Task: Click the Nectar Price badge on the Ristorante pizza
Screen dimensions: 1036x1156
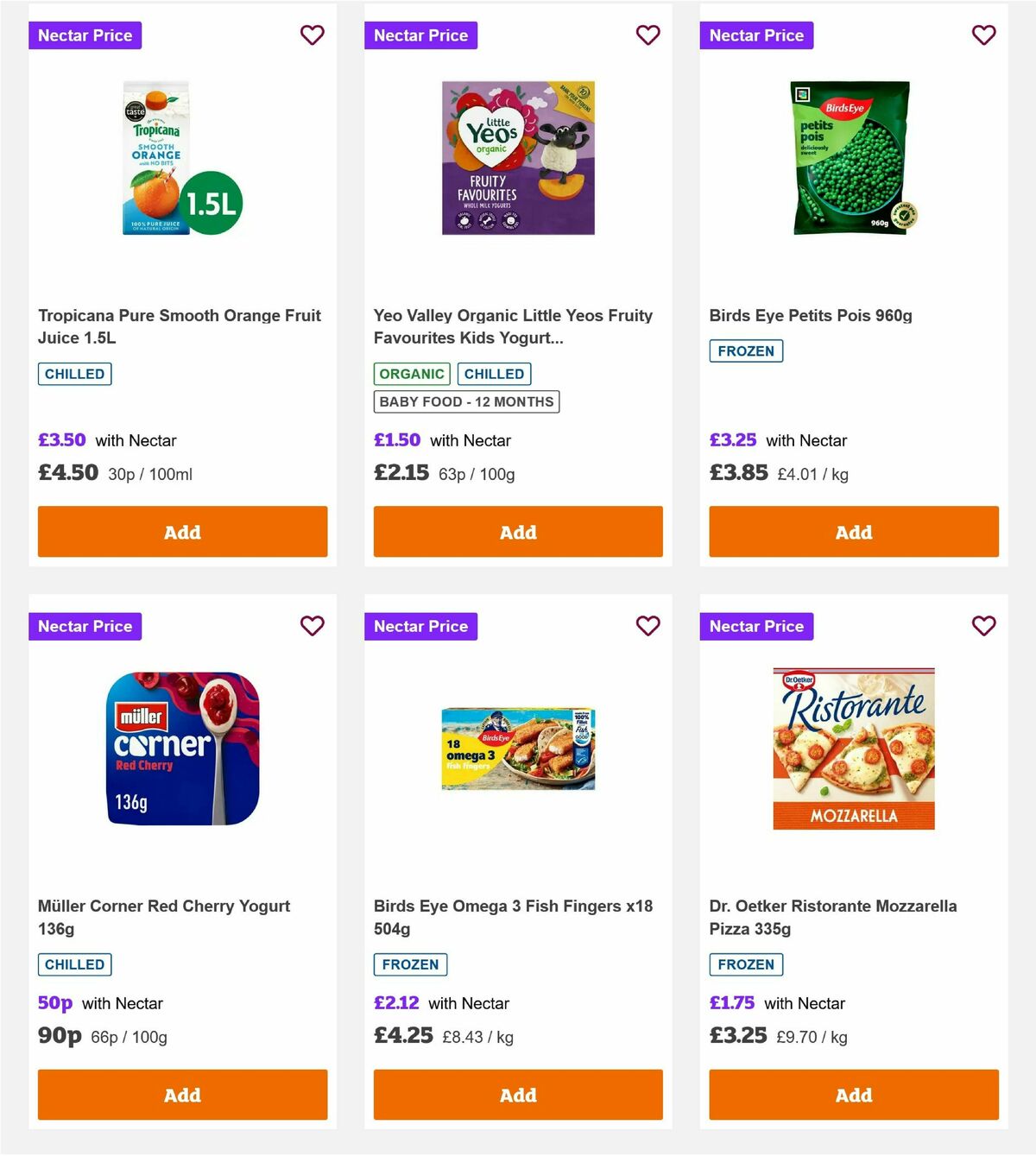Action: pyautogui.click(x=756, y=626)
